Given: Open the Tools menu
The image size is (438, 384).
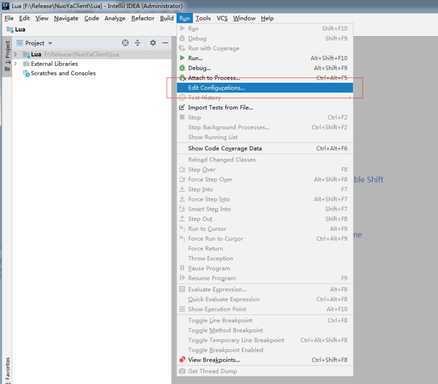Looking at the screenshot, I should (203, 18).
